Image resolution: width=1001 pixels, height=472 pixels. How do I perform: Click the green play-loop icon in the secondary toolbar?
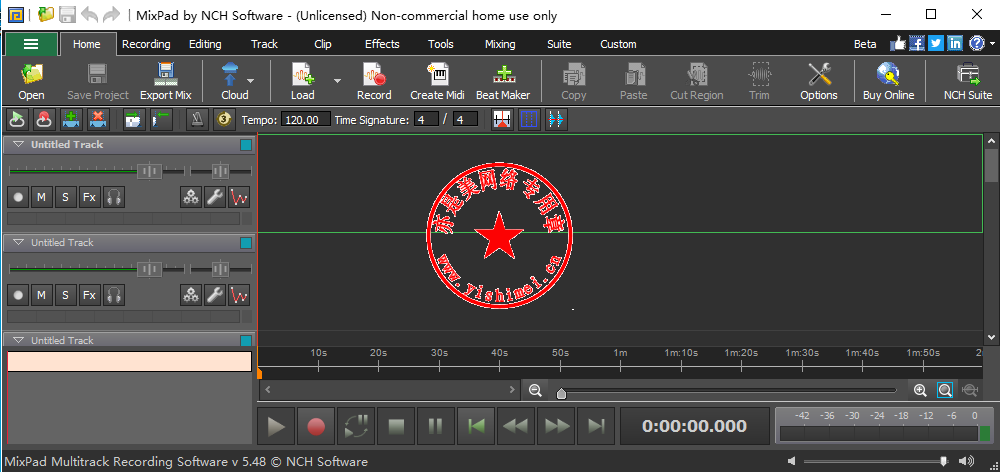pyautogui.click(x=17, y=119)
